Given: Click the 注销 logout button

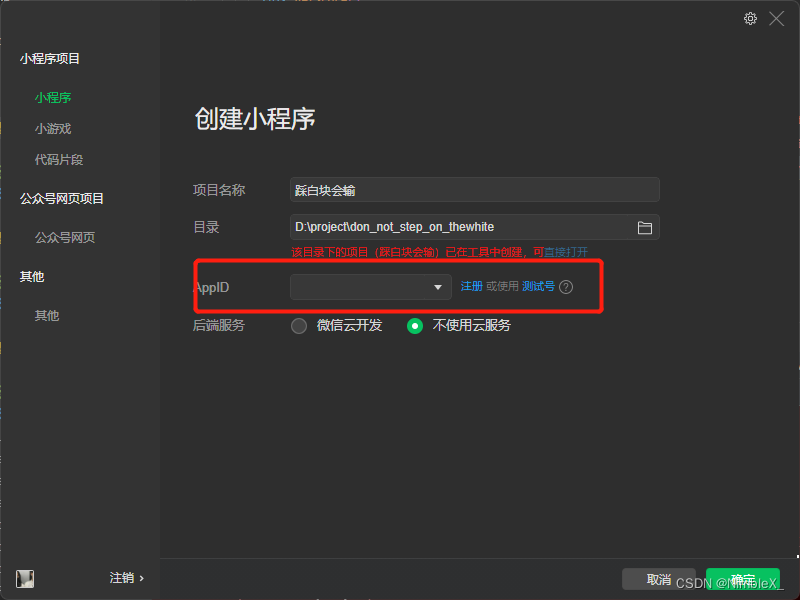Looking at the screenshot, I should pyautogui.click(x=127, y=578).
